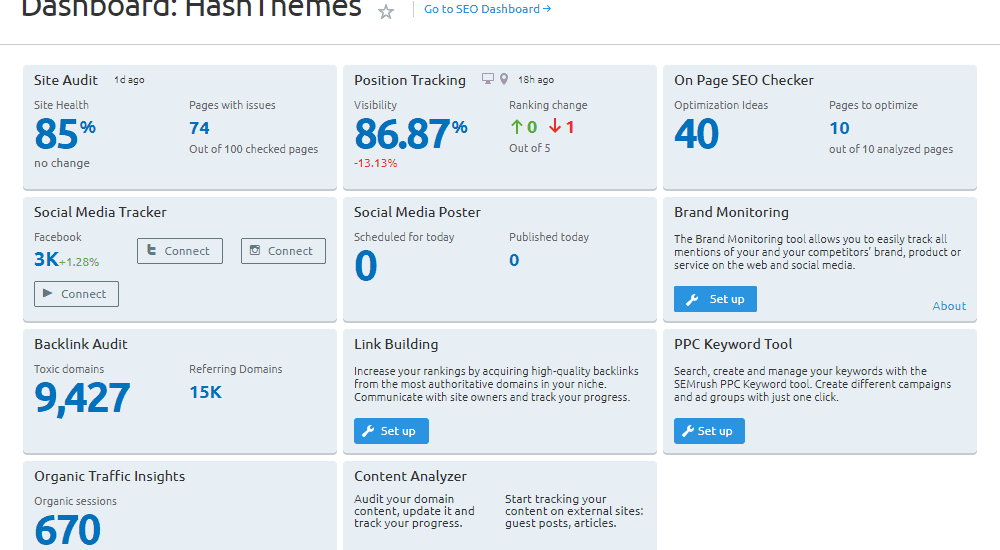The height and width of the screenshot is (550, 1000).
Task: Connect Twitter in Social Media Tracker
Action: (x=180, y=251)
